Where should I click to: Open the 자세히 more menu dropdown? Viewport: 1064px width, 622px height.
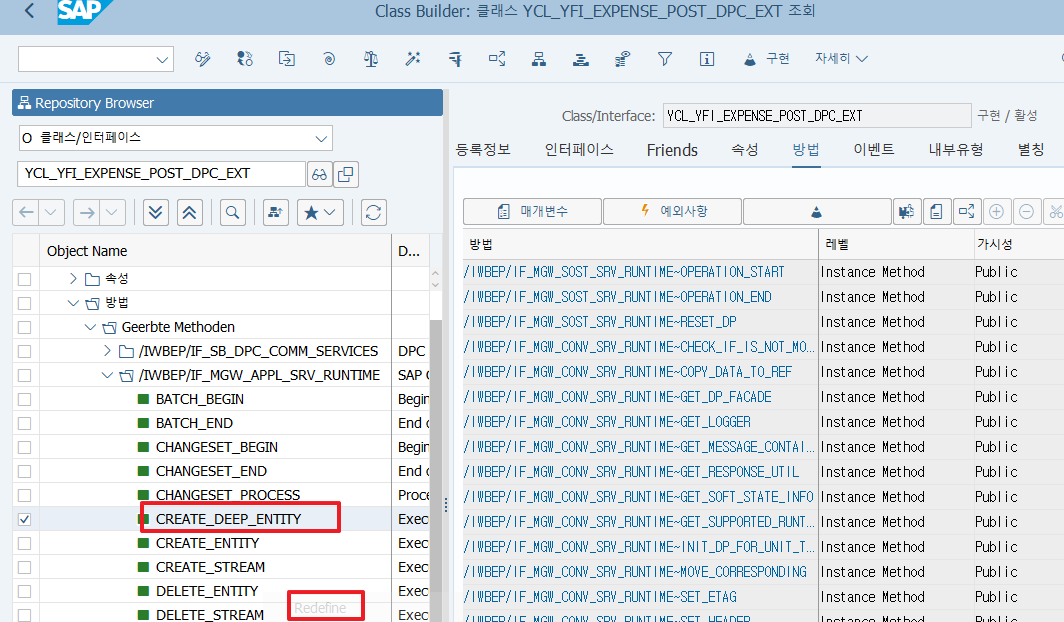point(841,59)
